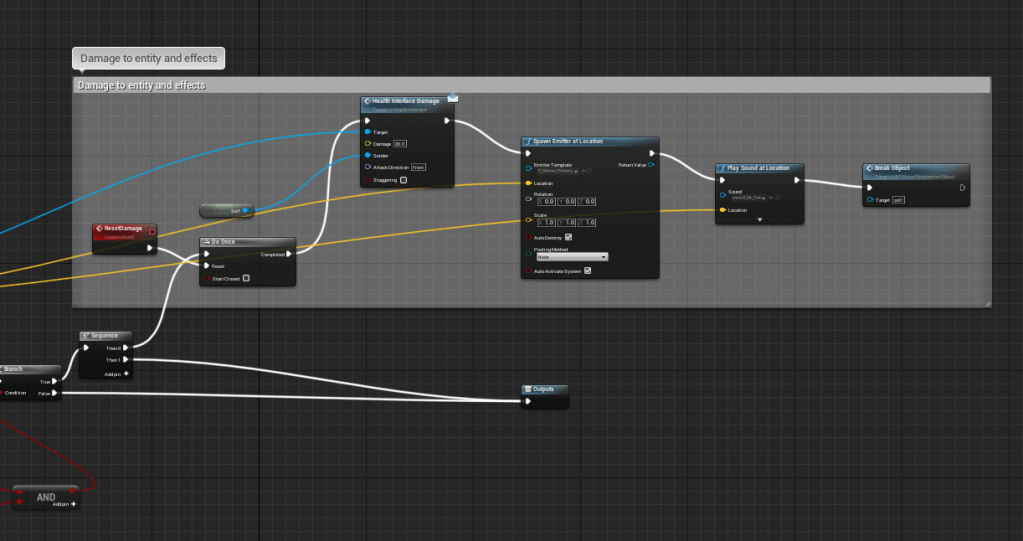Open the Attack Direction dropdown set to Front
This screenshot has height=541, width=1023.
click(x=418, y=167)
